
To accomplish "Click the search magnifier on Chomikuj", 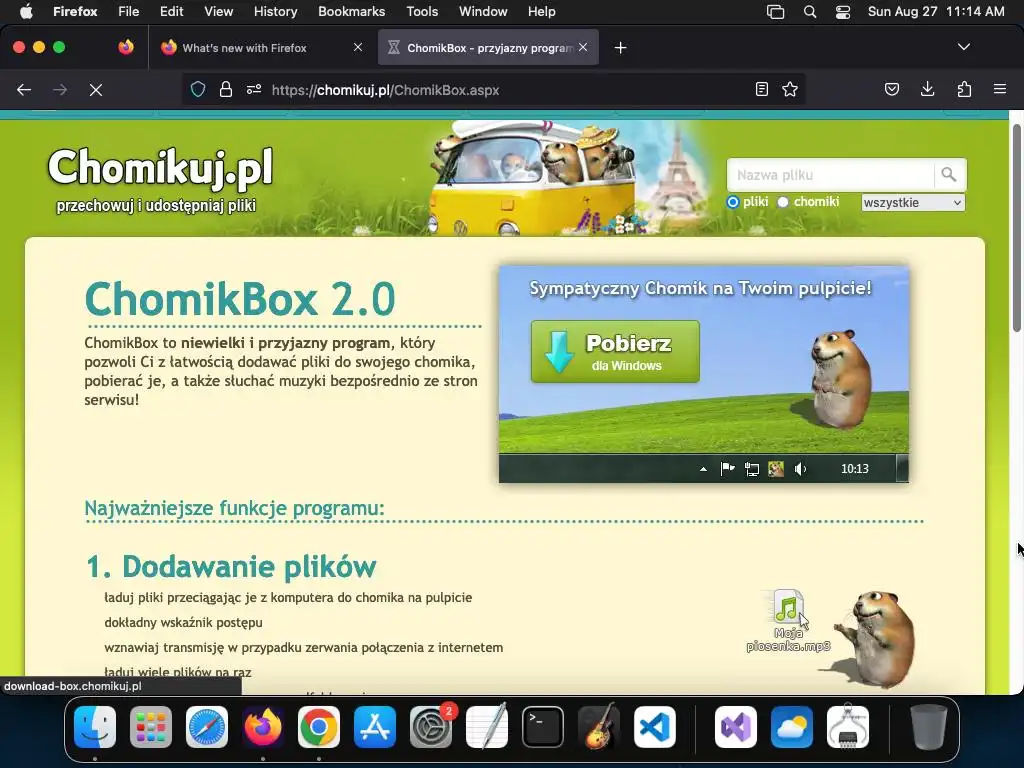I will click(x=950, y=174).
